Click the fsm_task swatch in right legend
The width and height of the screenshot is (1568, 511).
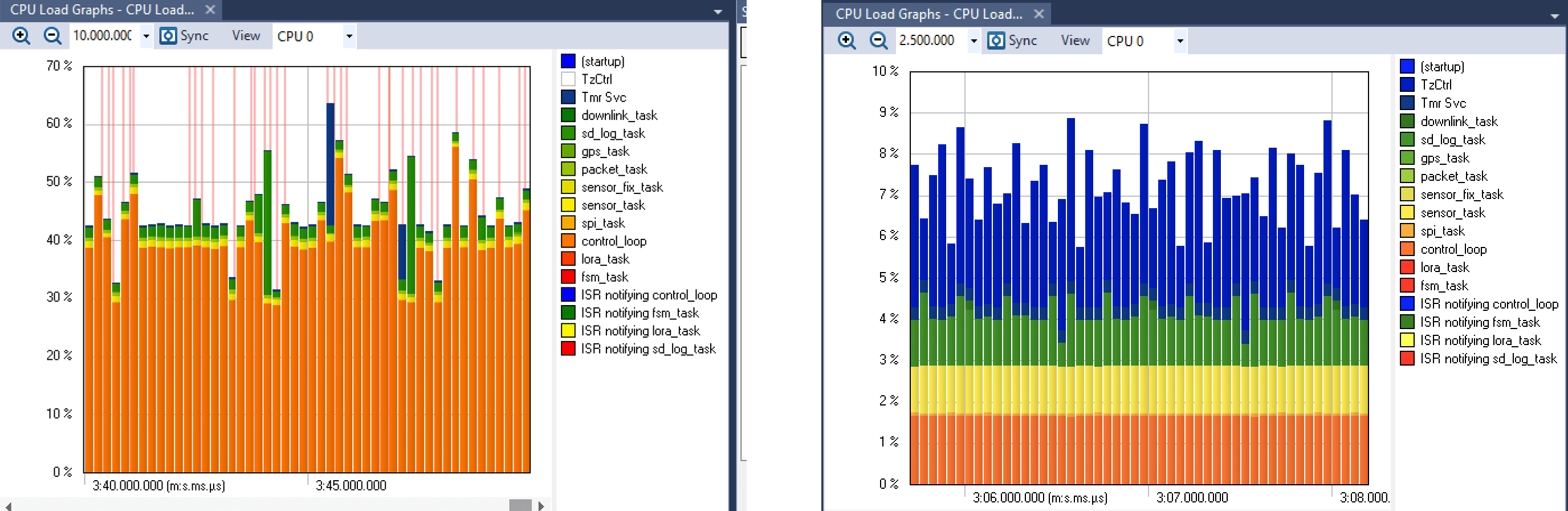pos(1407,286)
